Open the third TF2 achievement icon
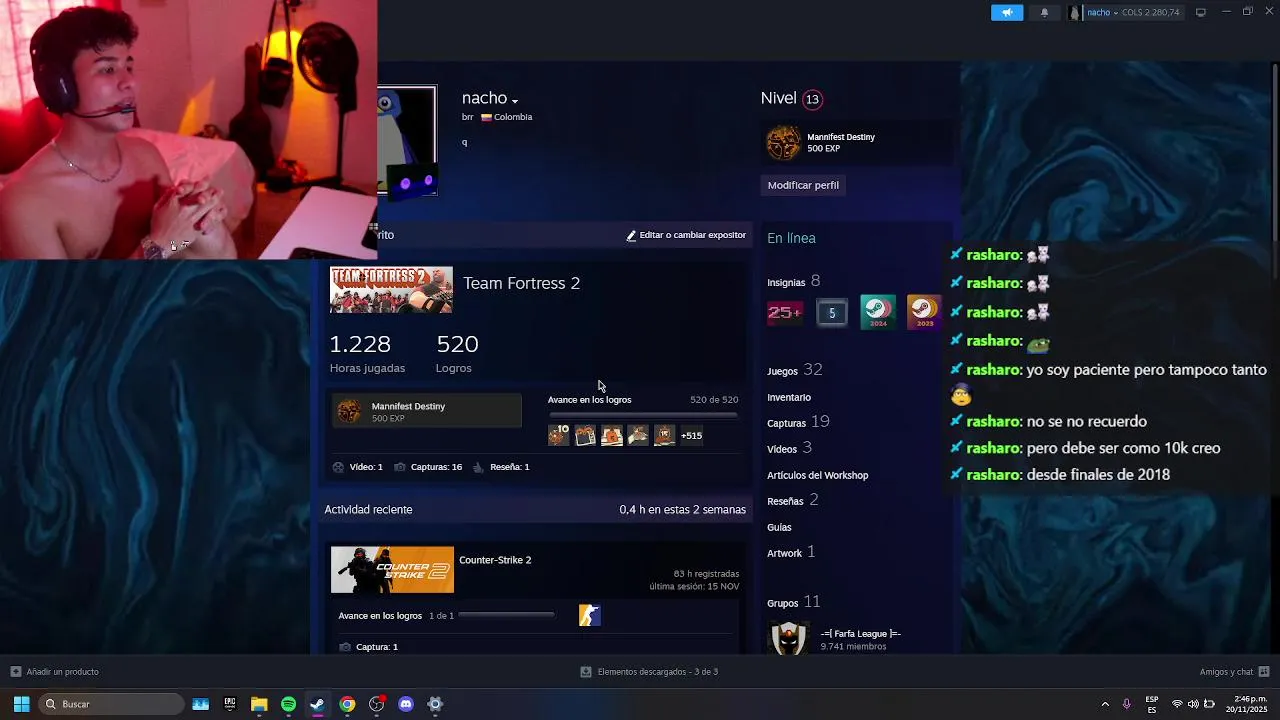This screenshot has height=720, width=1280. [x=611, y=435]
